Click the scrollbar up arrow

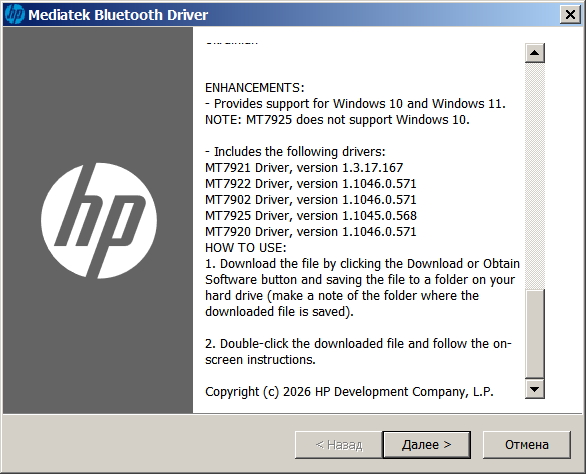534,53
